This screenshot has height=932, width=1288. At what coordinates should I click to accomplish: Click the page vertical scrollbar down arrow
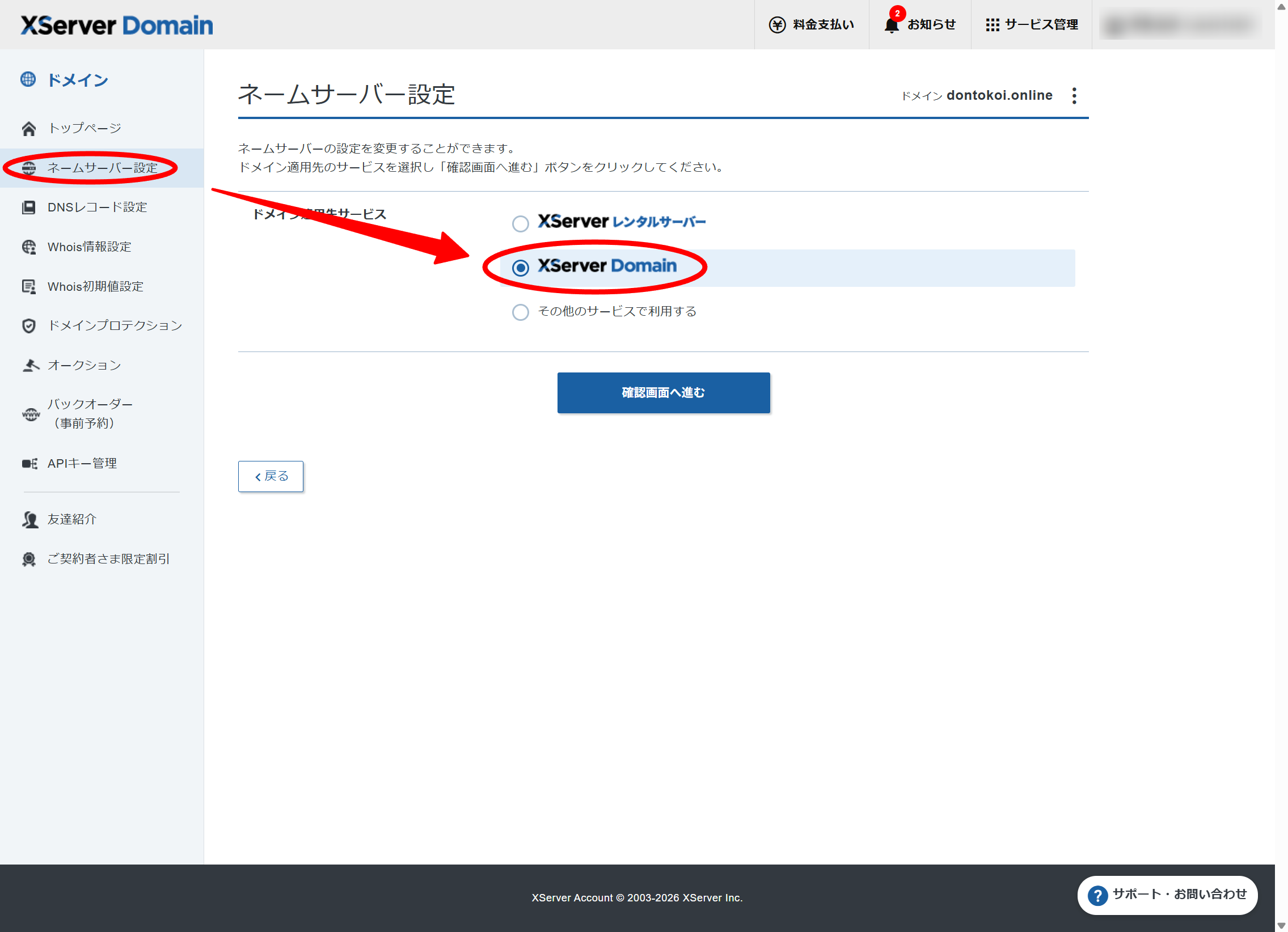(x=1281, y=925)
